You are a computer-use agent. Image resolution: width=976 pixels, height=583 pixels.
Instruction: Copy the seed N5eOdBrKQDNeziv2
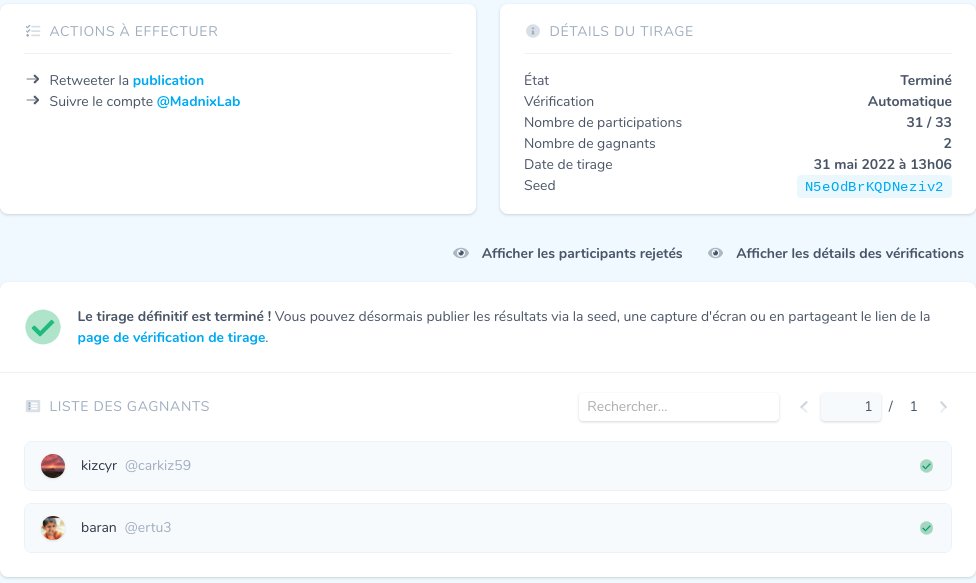coord(874,187)
